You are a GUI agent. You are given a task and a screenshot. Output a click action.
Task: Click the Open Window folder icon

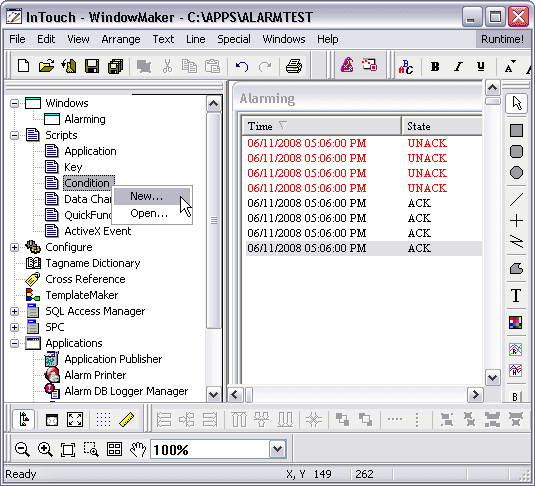(x=46, y=66)
